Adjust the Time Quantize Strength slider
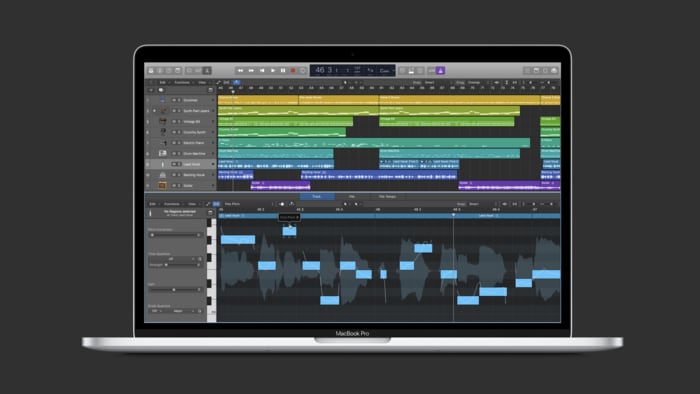The width and height of the screenshot is (700, 394). [x=182, y=265]
